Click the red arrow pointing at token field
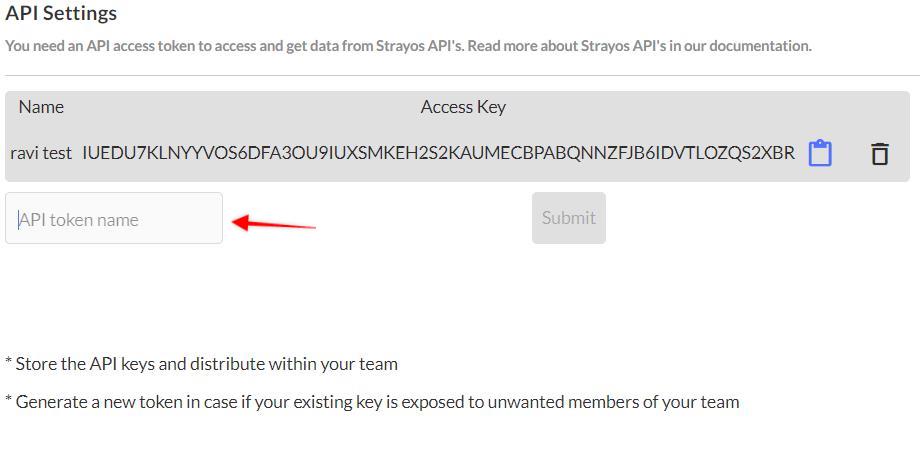Screen dimensions: 920x467 pos(273,223)
